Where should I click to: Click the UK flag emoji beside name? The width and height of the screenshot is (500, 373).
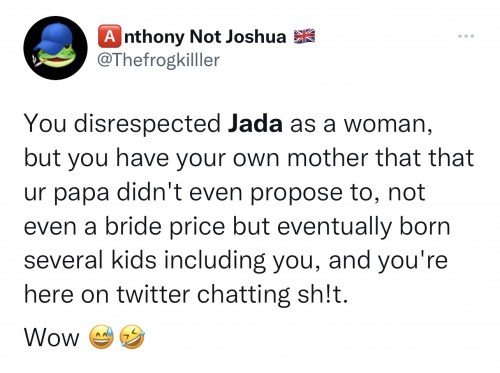pyautogui.click(x=304, y=36)
